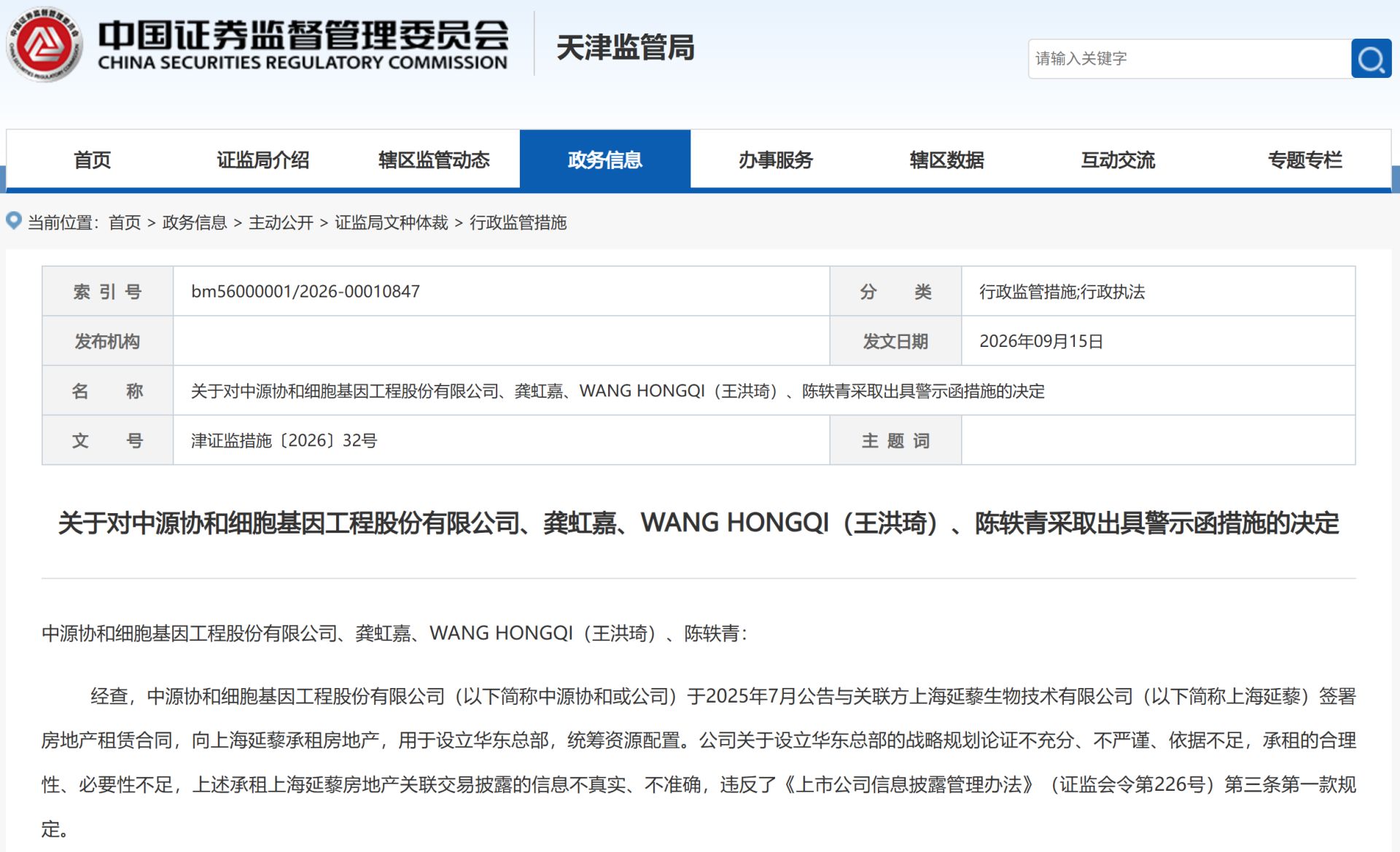Image resolution: width=1400 pixels, height=852 pixels.
Task: Focus the 请输入关键字 search field
Action: [1189, 58]
